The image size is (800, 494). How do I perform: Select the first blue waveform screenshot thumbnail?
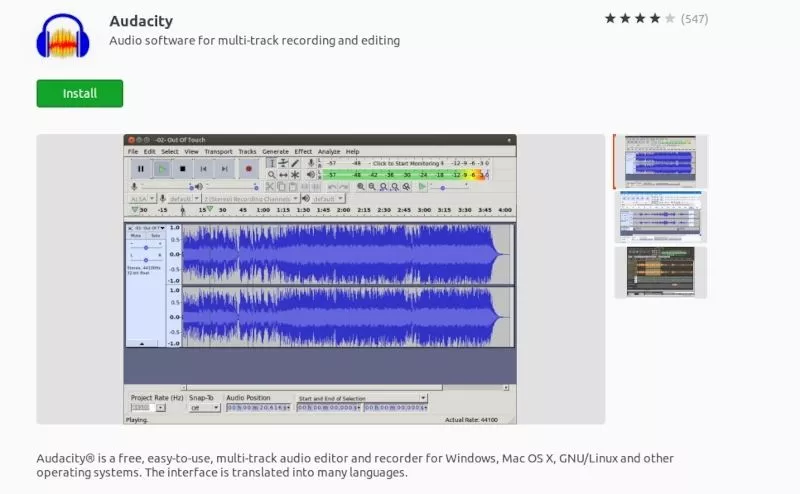660,161
